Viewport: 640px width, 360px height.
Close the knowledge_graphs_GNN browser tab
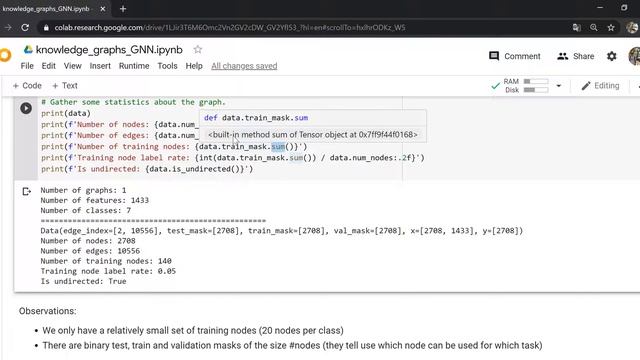coord(103,9)
